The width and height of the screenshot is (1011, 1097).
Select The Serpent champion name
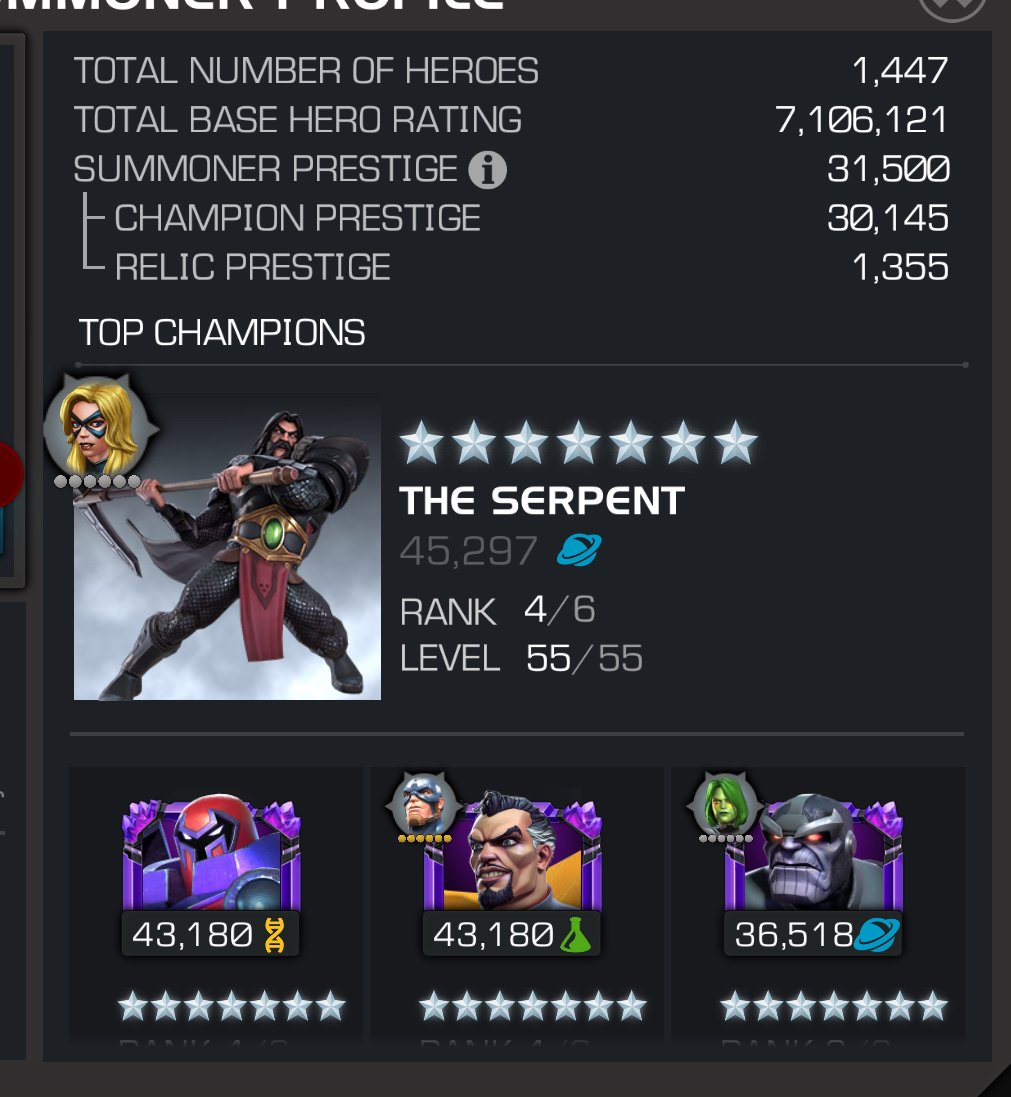[542, 501]
